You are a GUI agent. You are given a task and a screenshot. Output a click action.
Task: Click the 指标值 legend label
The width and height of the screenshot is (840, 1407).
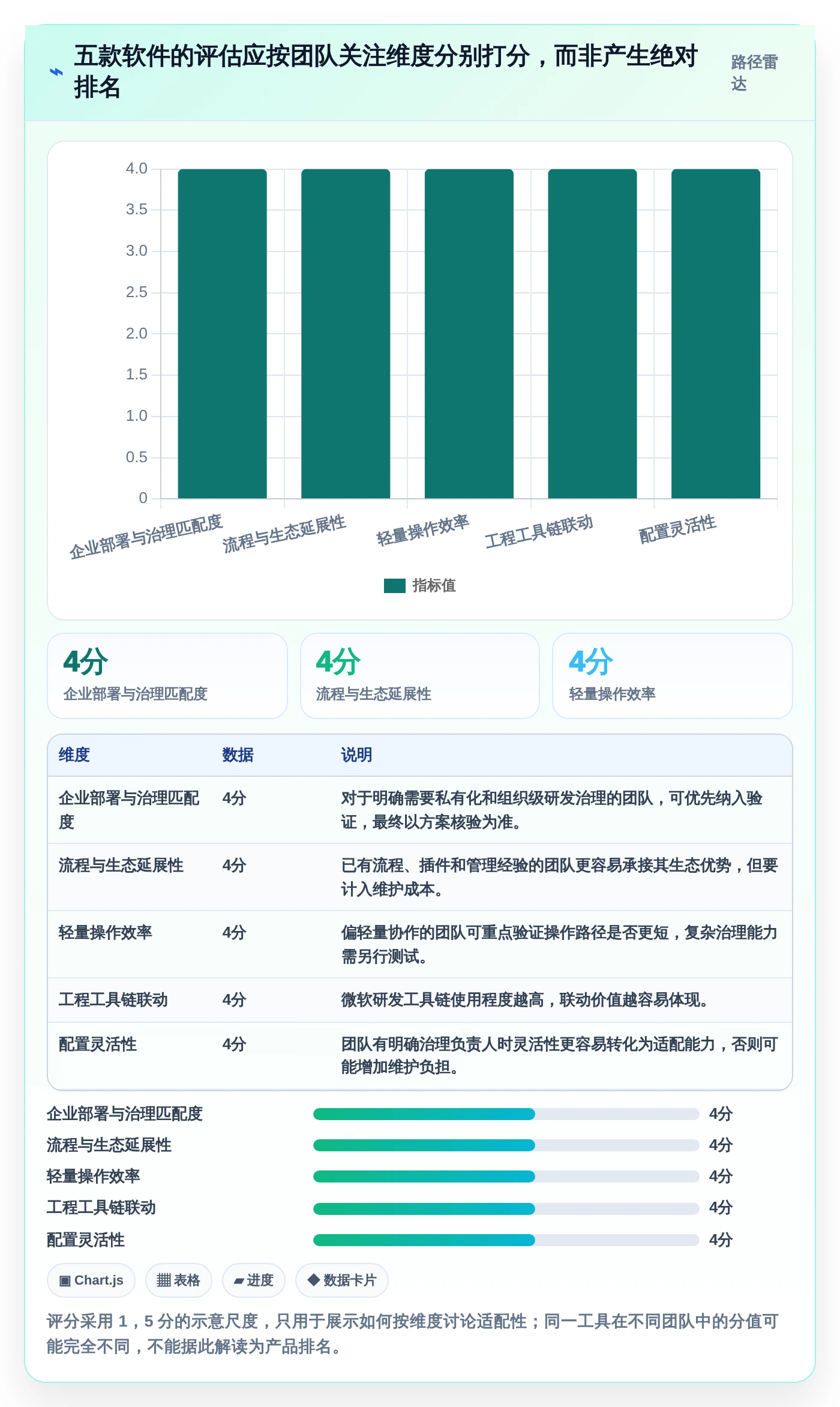pyautogui.click(x=434, y=585)
